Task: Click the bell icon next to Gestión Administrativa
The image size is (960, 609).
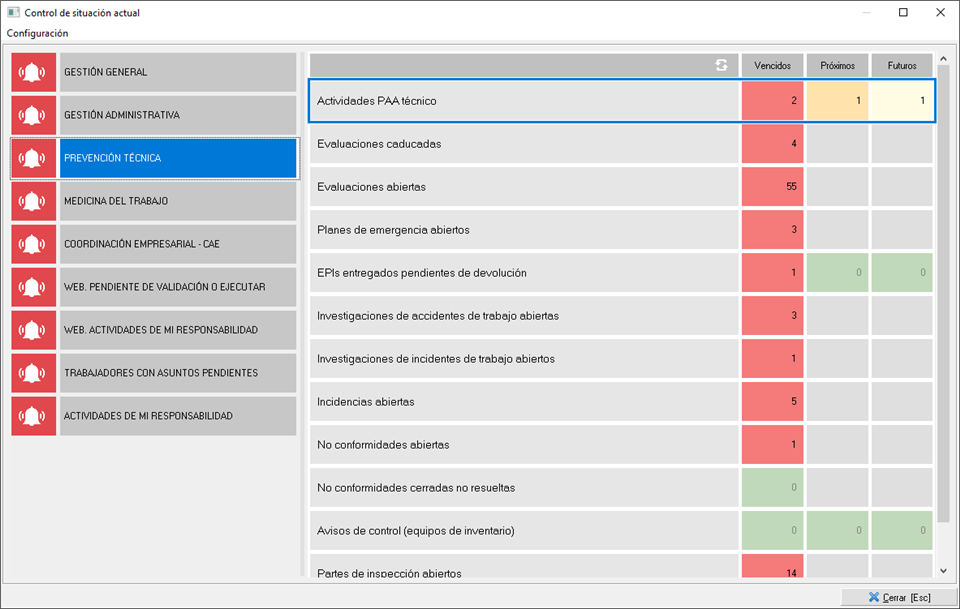Action: pyautogui.click(x=34, y=115)
